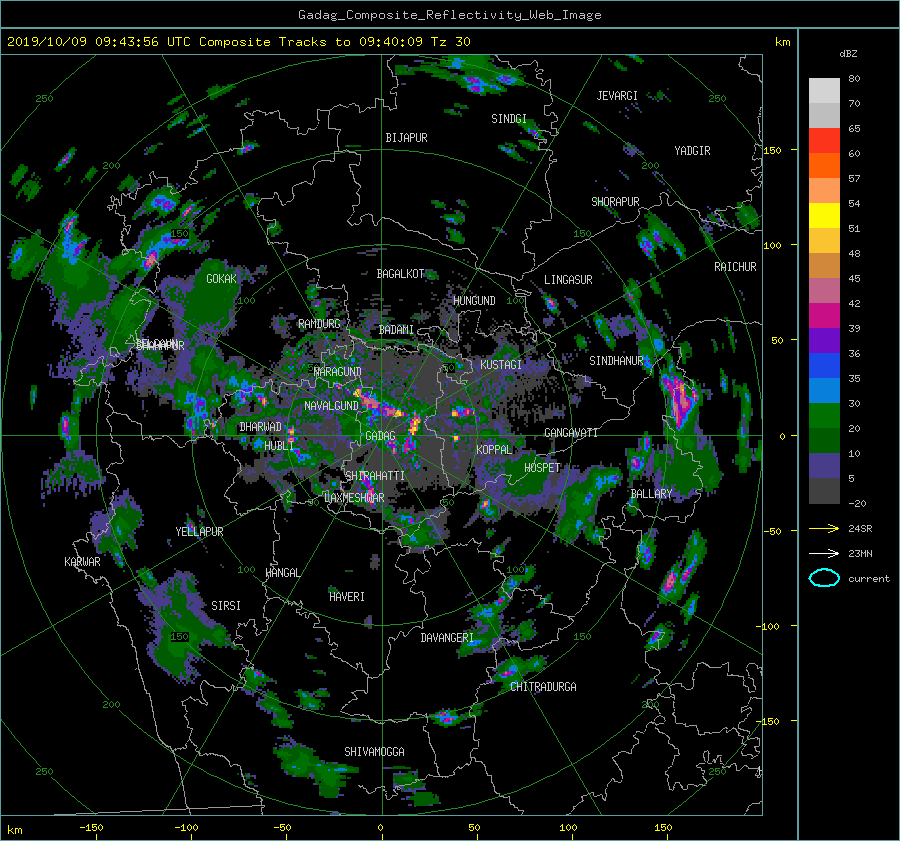
Task: Select the KOPPAL label
Action: tap(494, 450)
